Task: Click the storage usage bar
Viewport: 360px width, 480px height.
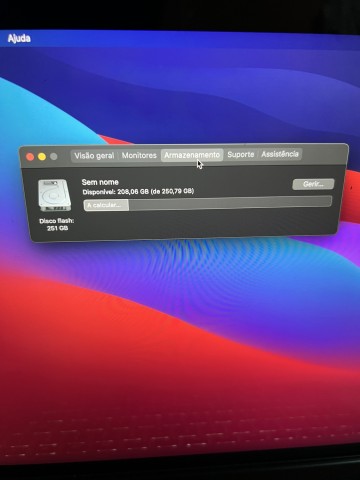Action: pyautogui.click(x=208, y=203)
